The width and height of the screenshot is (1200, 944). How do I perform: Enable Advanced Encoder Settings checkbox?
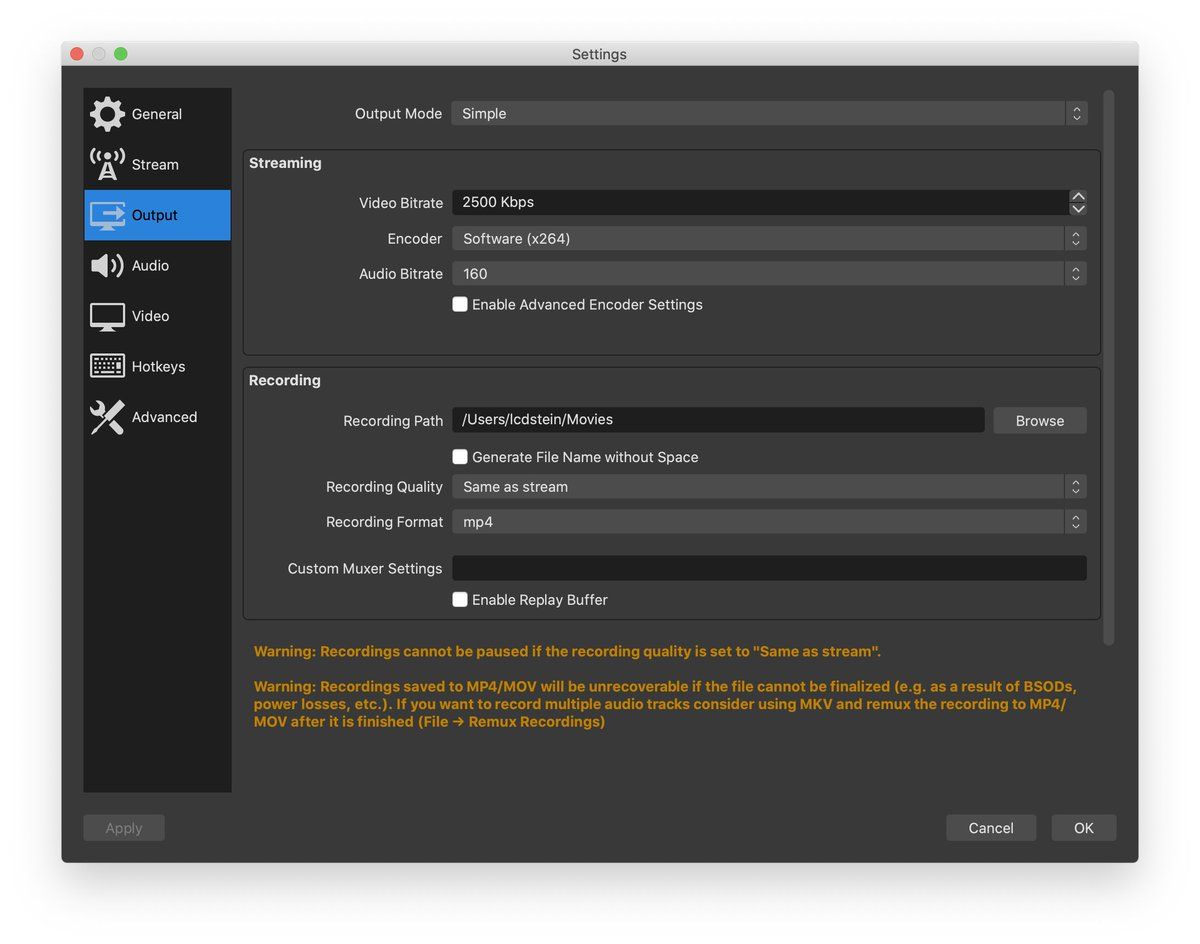pyautogui.click(x=460, y=304)
